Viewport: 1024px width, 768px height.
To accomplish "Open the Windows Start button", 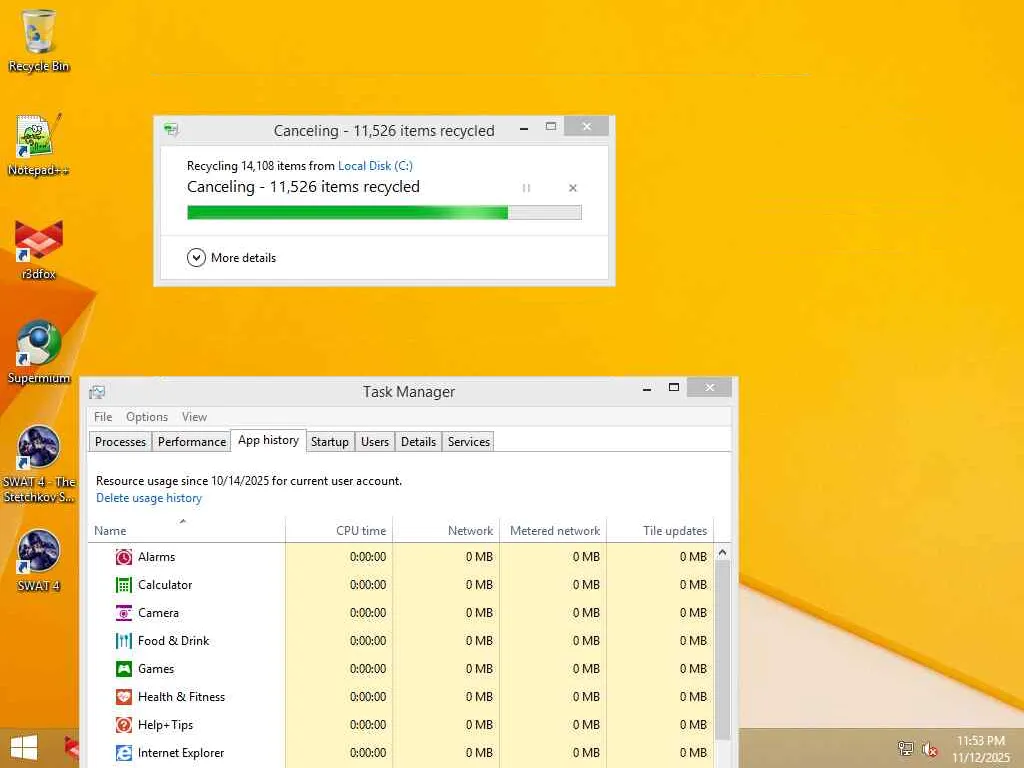I will [x=24, y=748].
